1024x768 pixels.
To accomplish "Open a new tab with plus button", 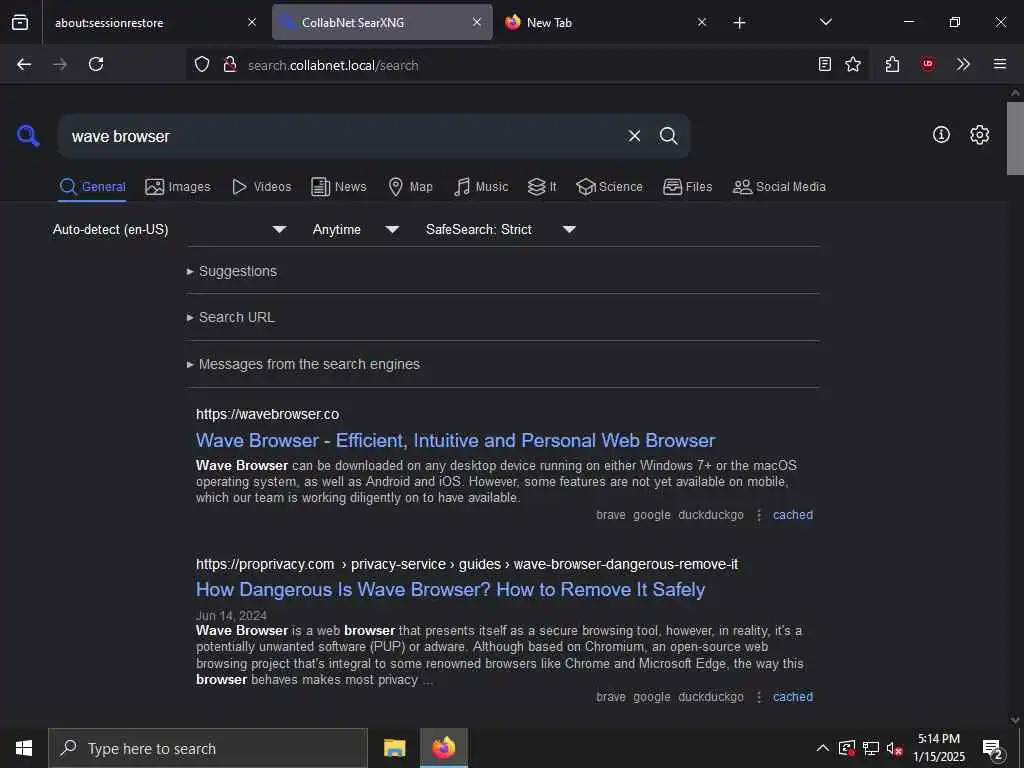I will point(739,23).
